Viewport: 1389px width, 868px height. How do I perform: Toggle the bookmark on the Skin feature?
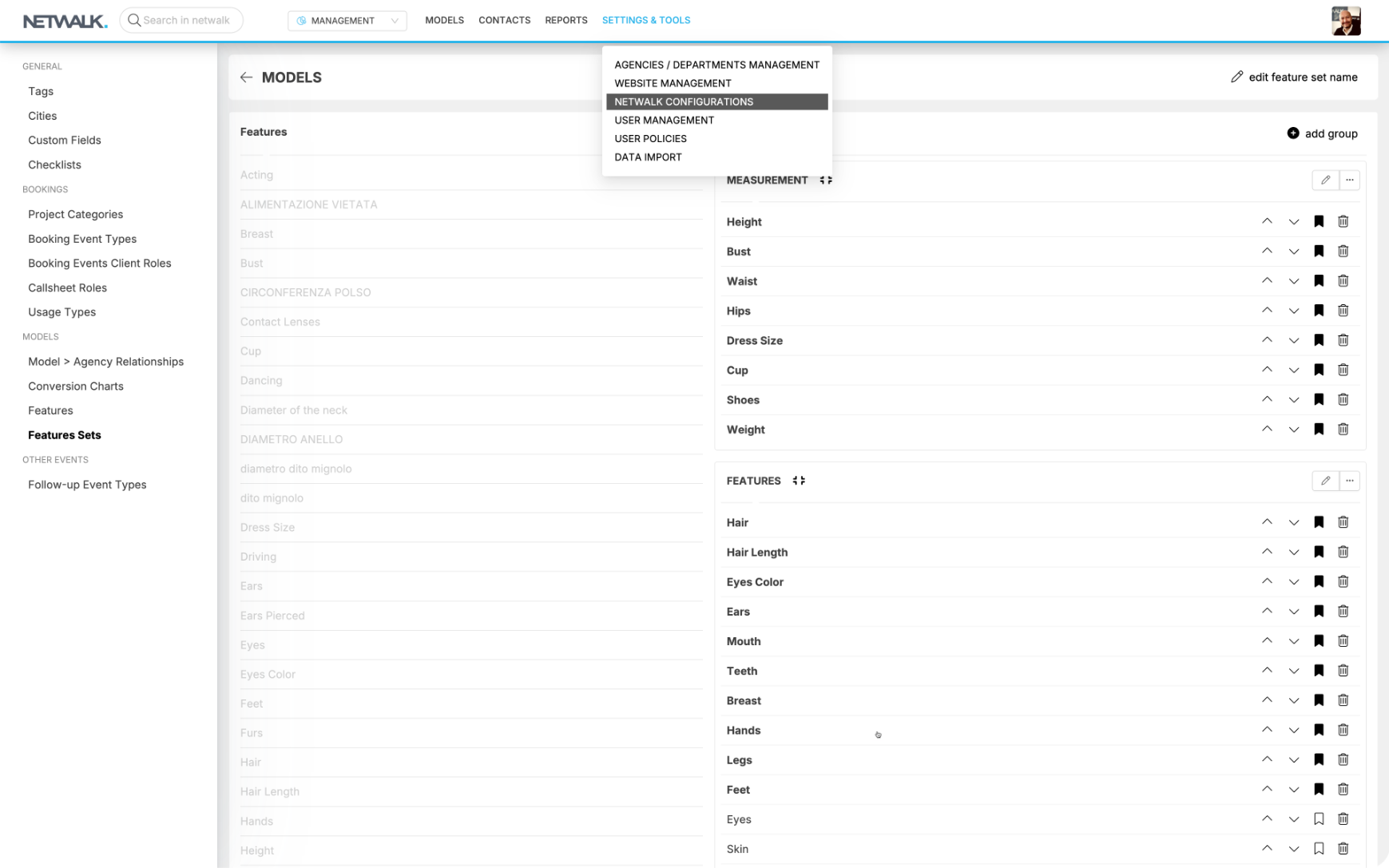(1319, 849)
